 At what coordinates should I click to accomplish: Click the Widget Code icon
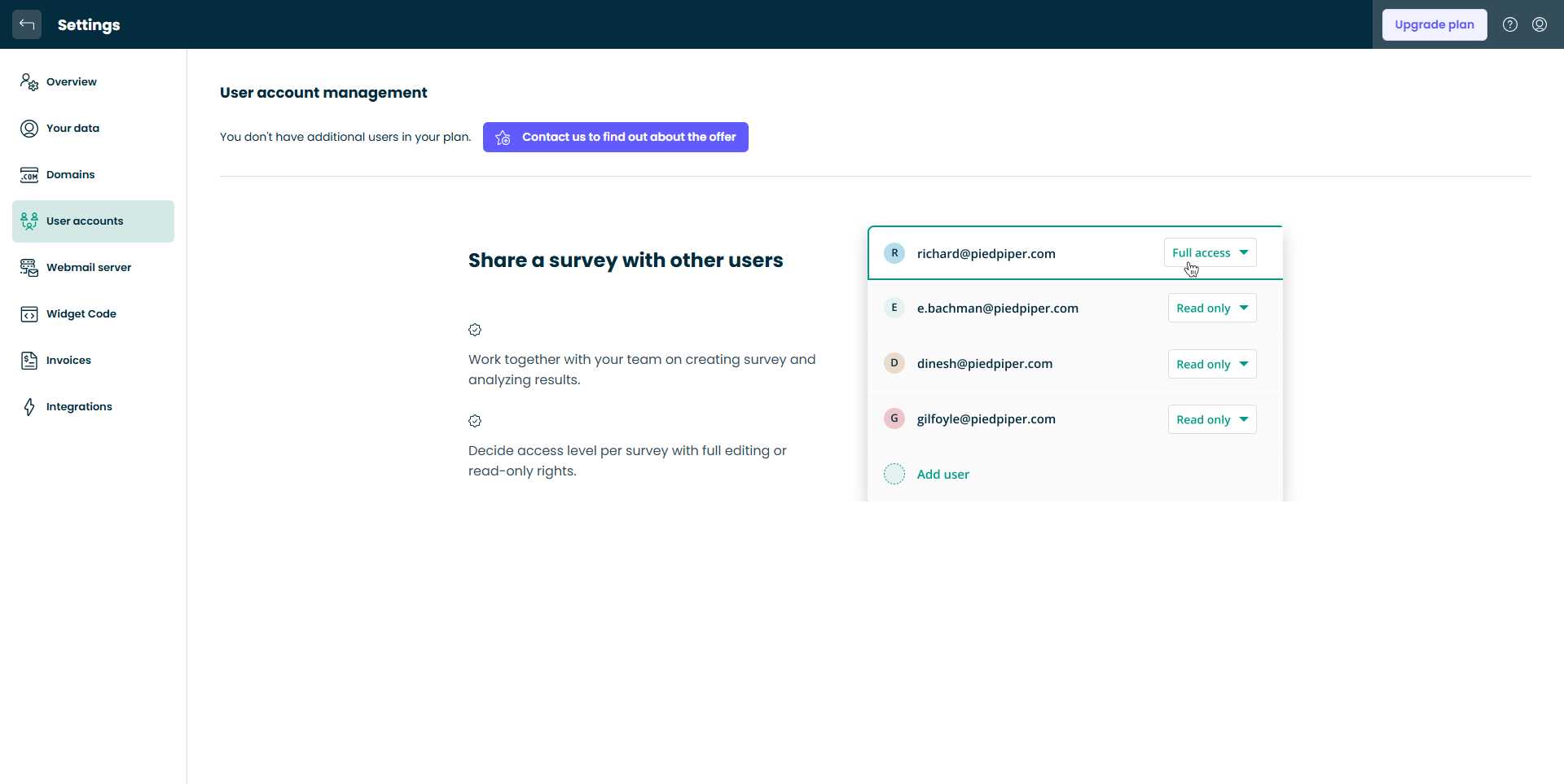pos(29,314)
